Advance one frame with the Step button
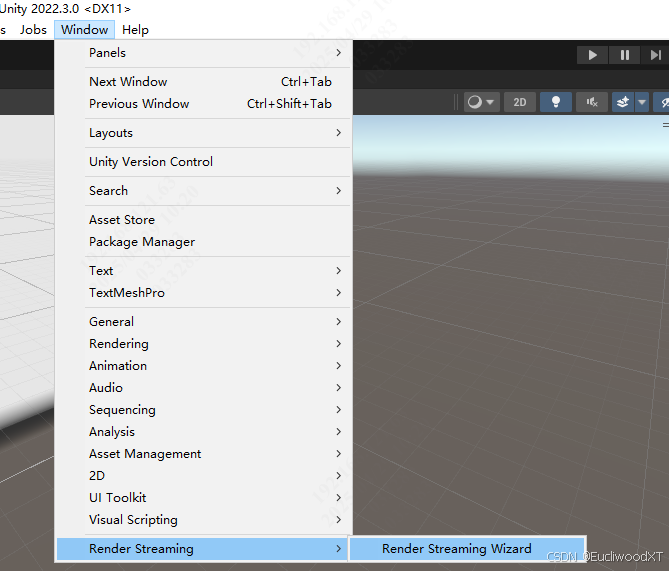Viewport: 669px width, 571px height. click(x=655, y=55)
